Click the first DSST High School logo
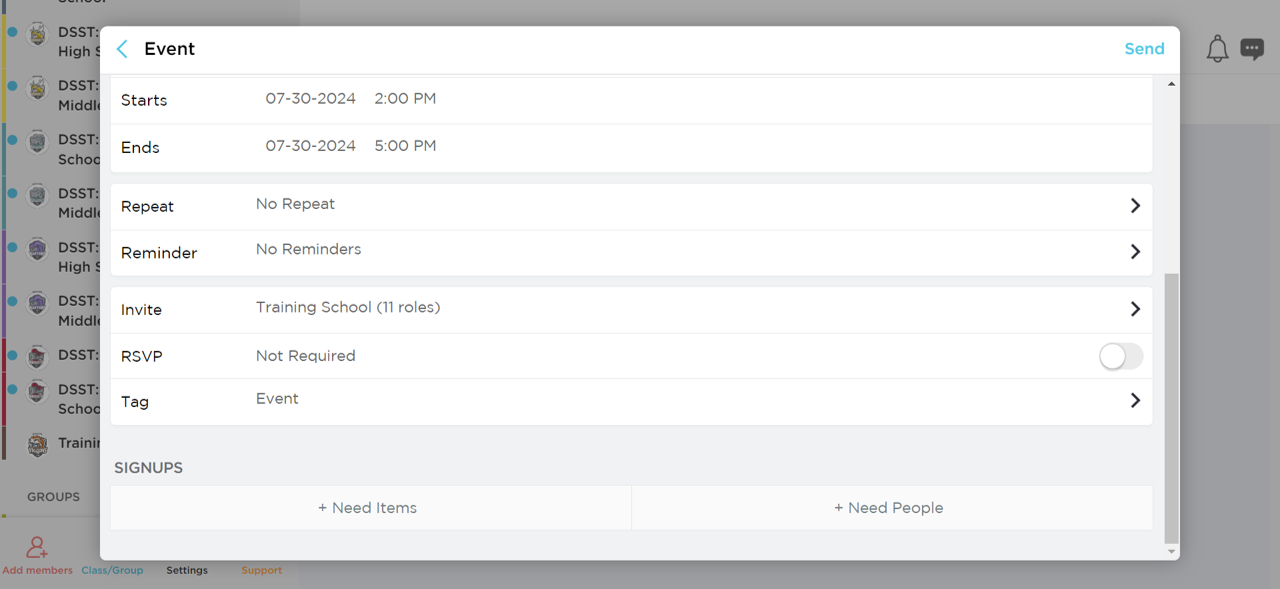Viewport: 1280px width, 589px height. click(x=37, y=34)
